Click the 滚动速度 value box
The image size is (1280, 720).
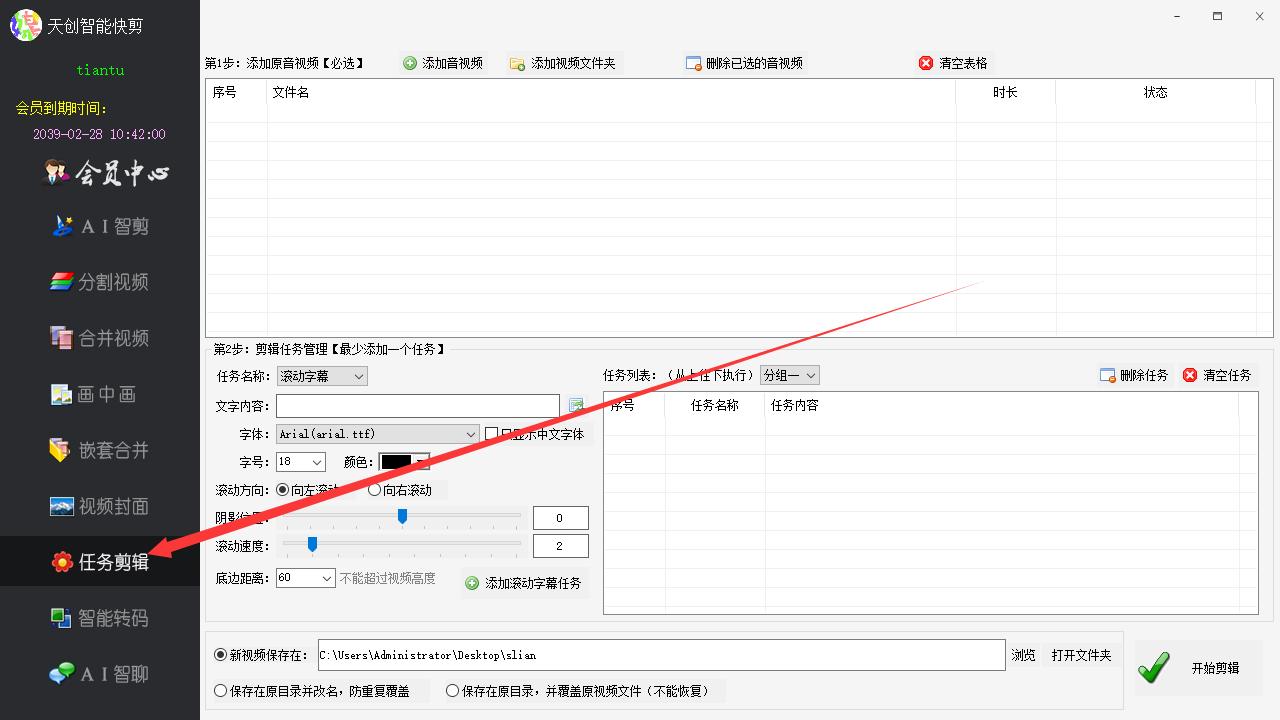560,546
